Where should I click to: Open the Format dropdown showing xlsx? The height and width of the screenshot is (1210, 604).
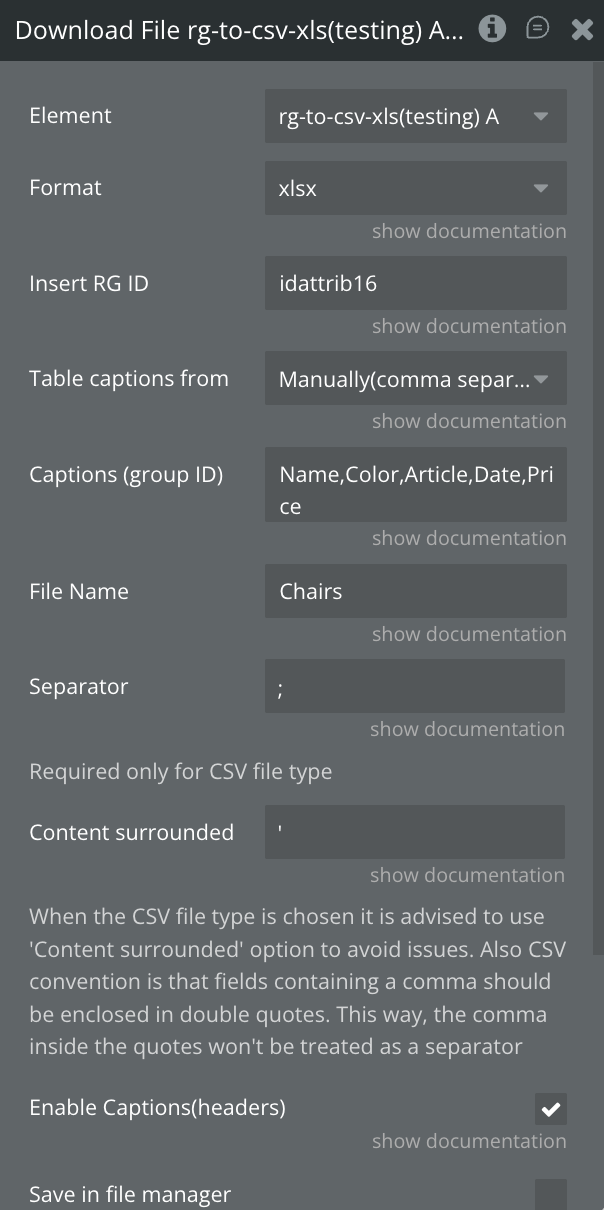[x=415, y=188]
